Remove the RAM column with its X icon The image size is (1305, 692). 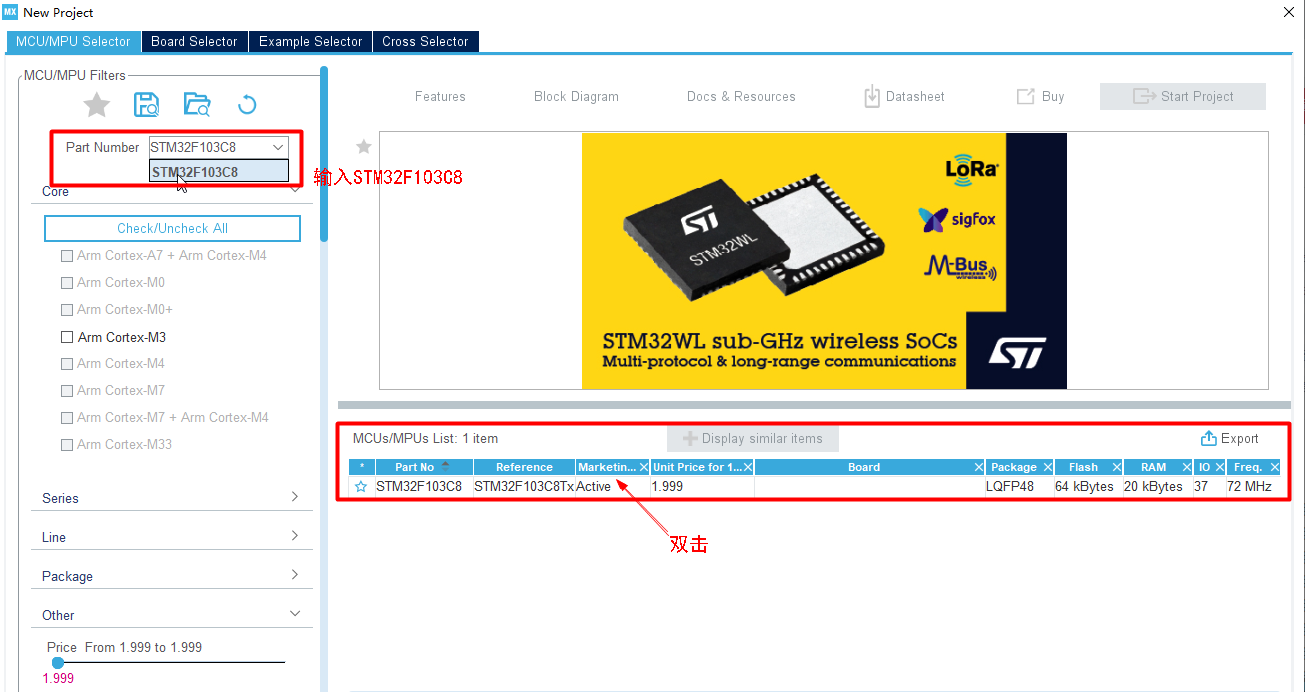coord(1186,467)
